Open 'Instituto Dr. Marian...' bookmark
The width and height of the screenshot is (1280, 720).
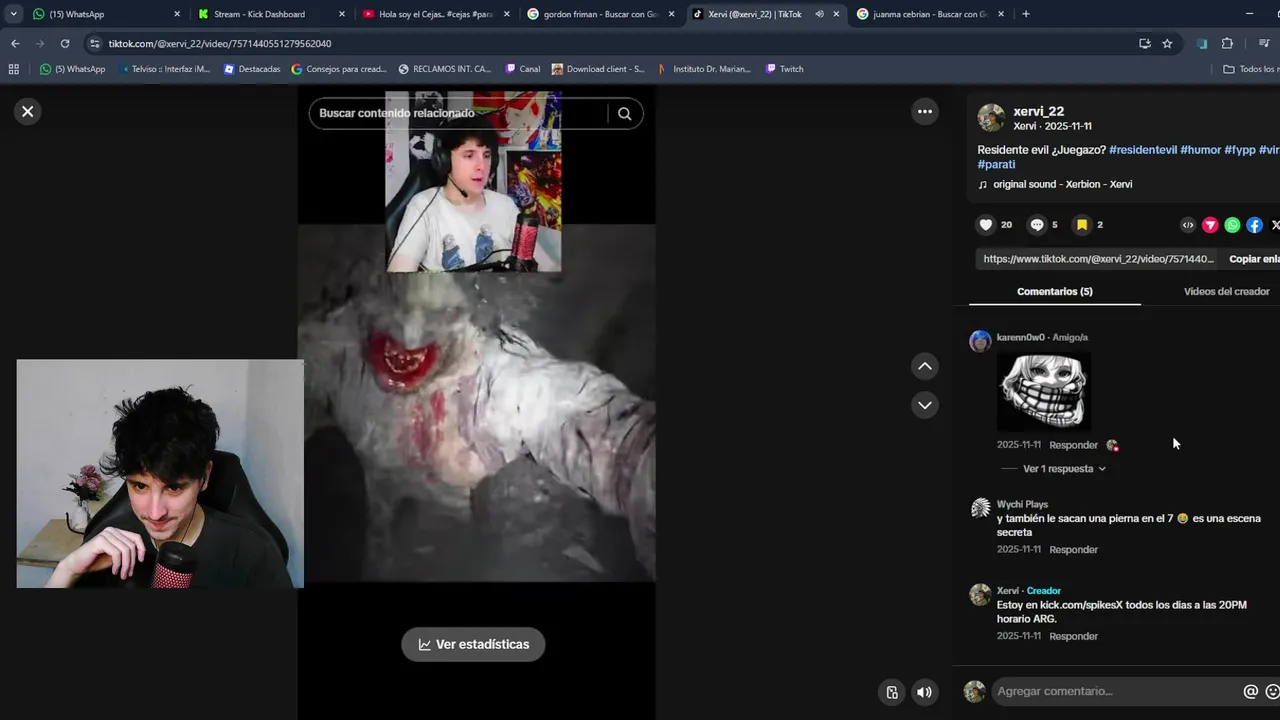[x=704, y=69]
